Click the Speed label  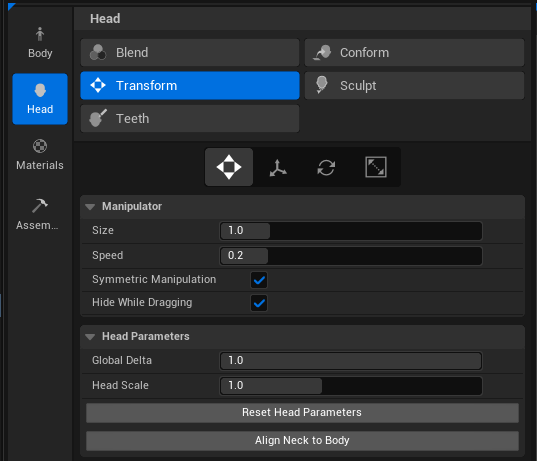pyautogui.click(x=108, y=256)
